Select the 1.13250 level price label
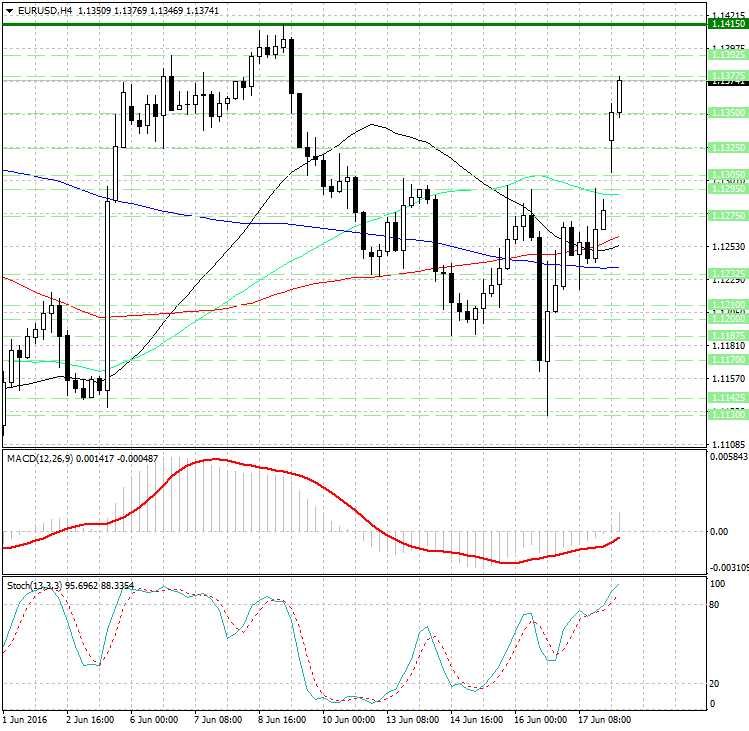 (x=728, y=148)
